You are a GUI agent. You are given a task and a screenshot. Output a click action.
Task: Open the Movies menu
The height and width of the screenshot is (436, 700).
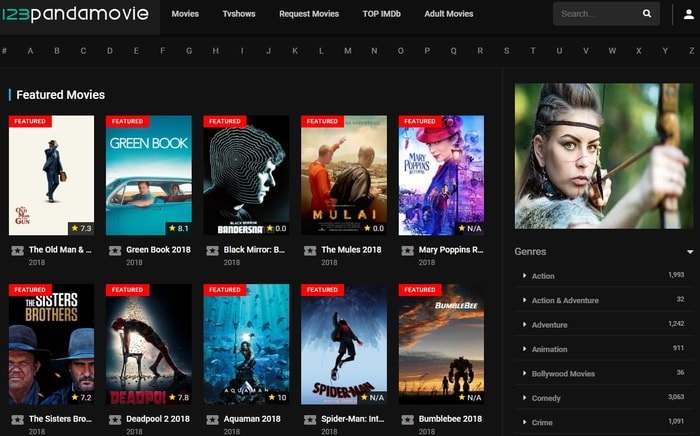tap(185, 14)
